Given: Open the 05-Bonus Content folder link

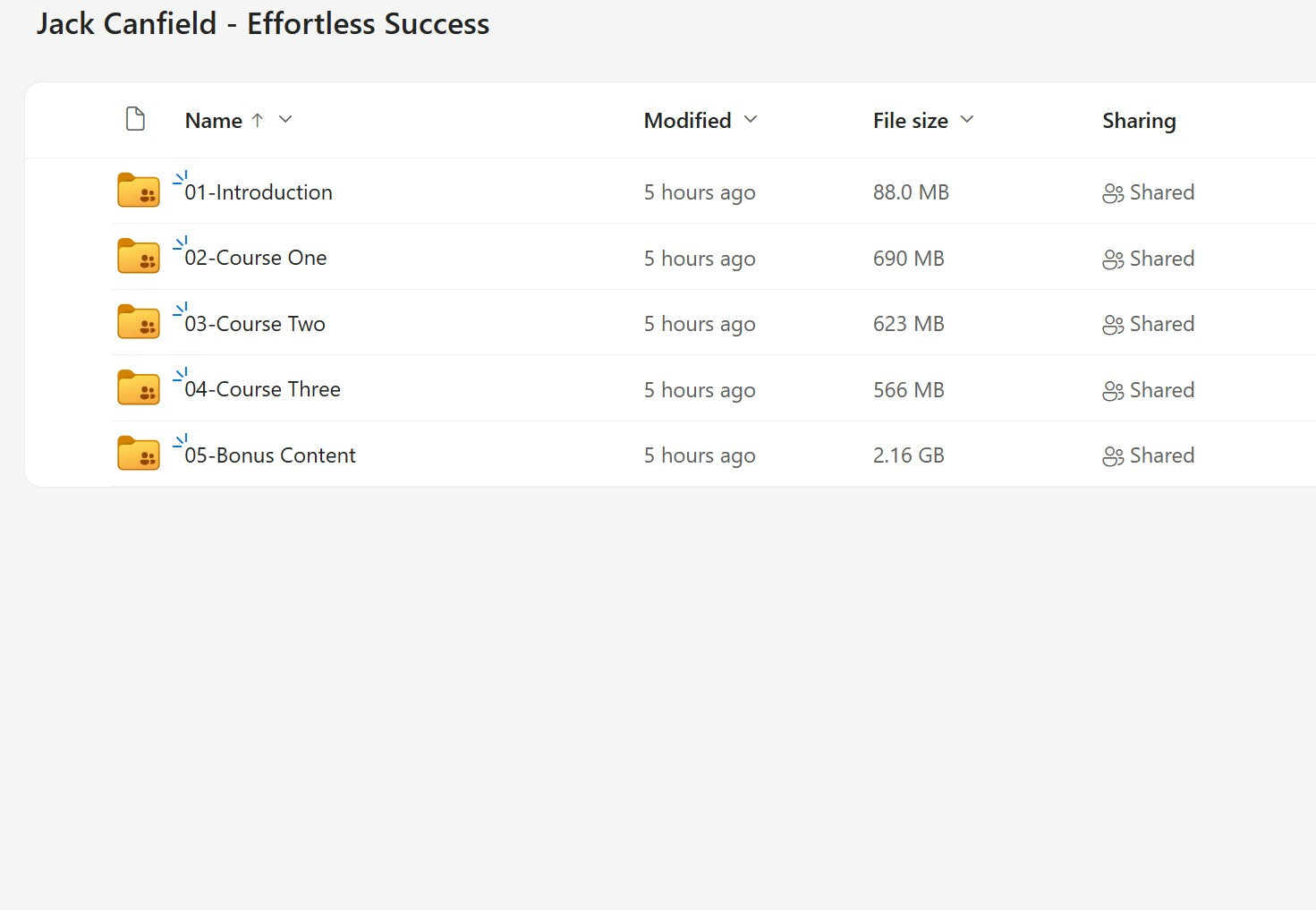Looking at the screenshot, I should (270, 455).
